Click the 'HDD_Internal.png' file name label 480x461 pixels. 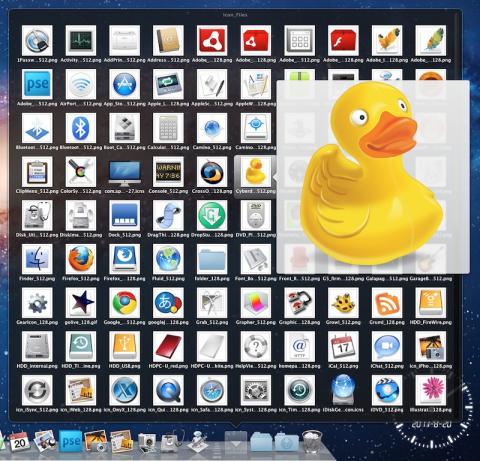(37, 366)
